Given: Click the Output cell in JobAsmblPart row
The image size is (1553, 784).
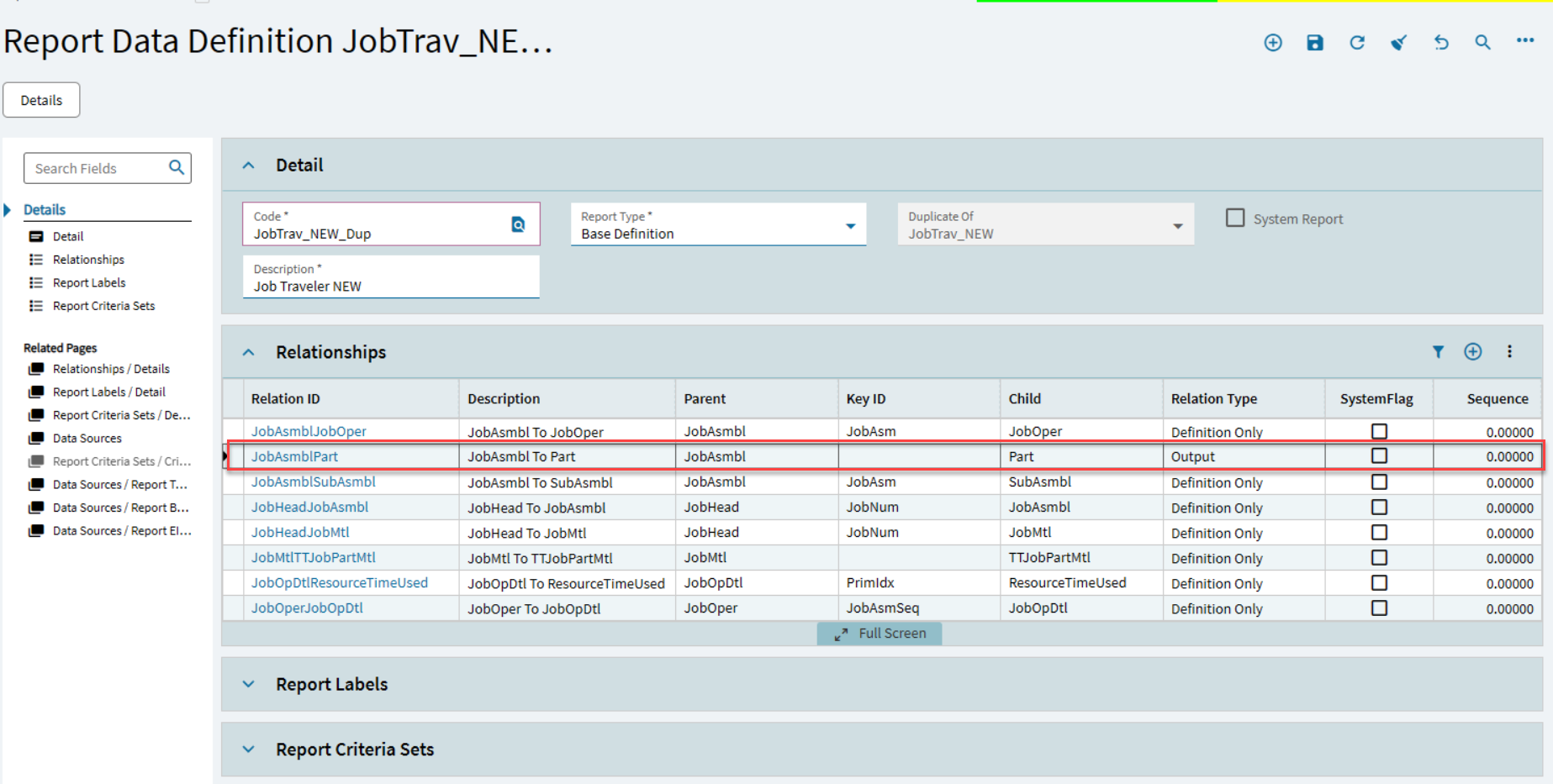Looking at the screenshot, I should coord(1244,456).
